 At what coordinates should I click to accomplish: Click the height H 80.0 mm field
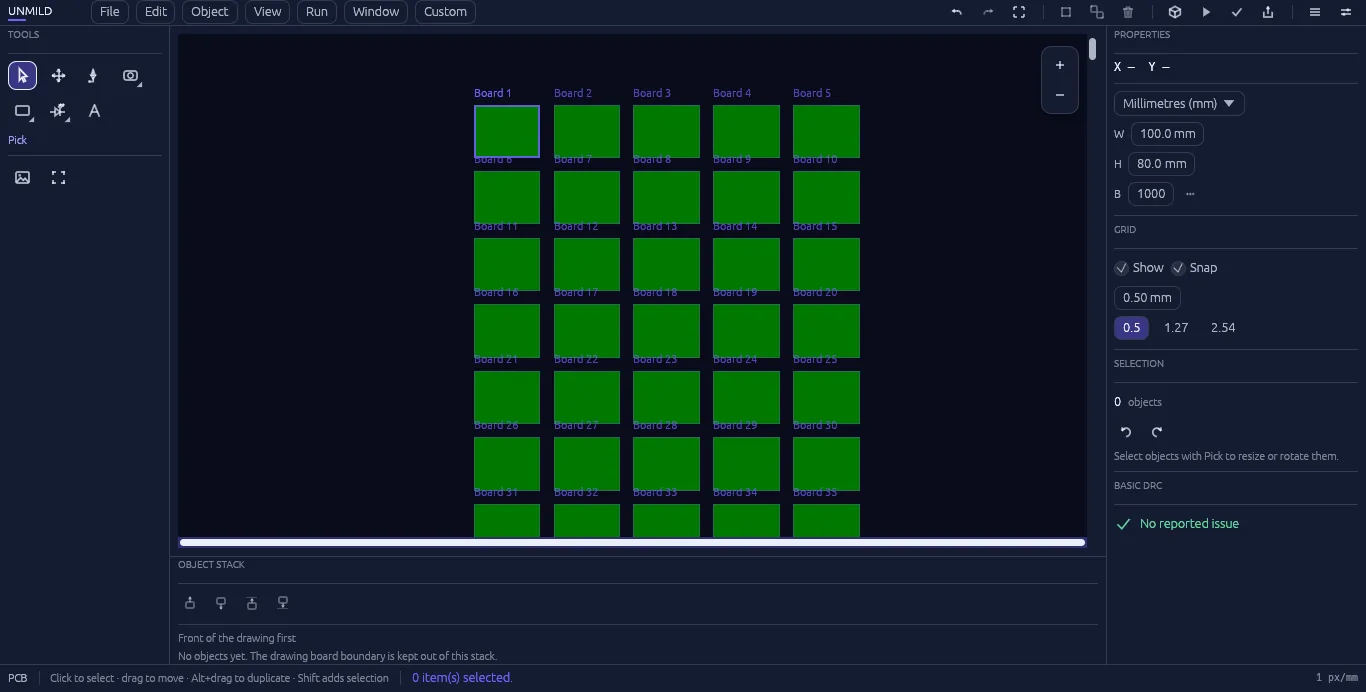click(x=1161, y=164)
